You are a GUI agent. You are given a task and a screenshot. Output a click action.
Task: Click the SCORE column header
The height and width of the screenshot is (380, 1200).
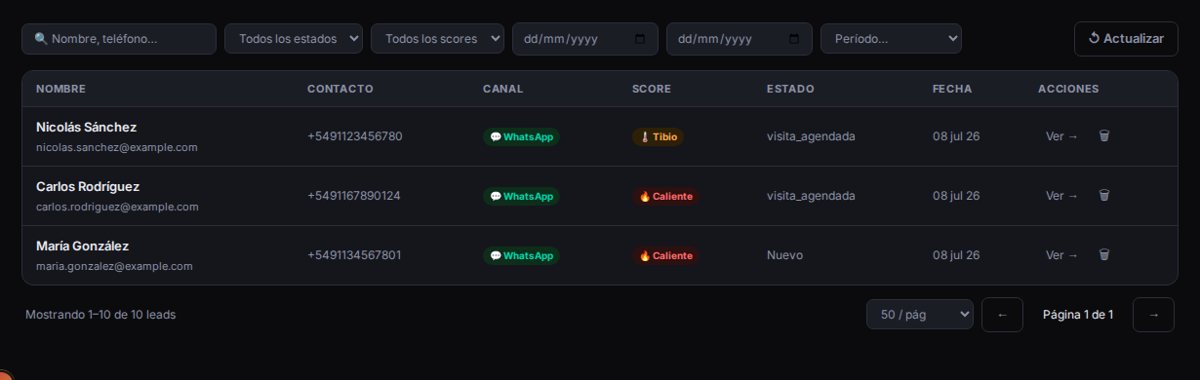(x=652, y=89)
